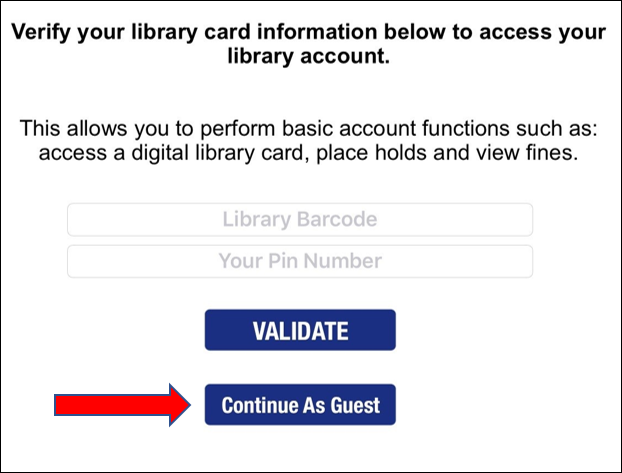The image size is (622, 473).
Task: Click the VALIDATE button
Action: click(300, 330)
